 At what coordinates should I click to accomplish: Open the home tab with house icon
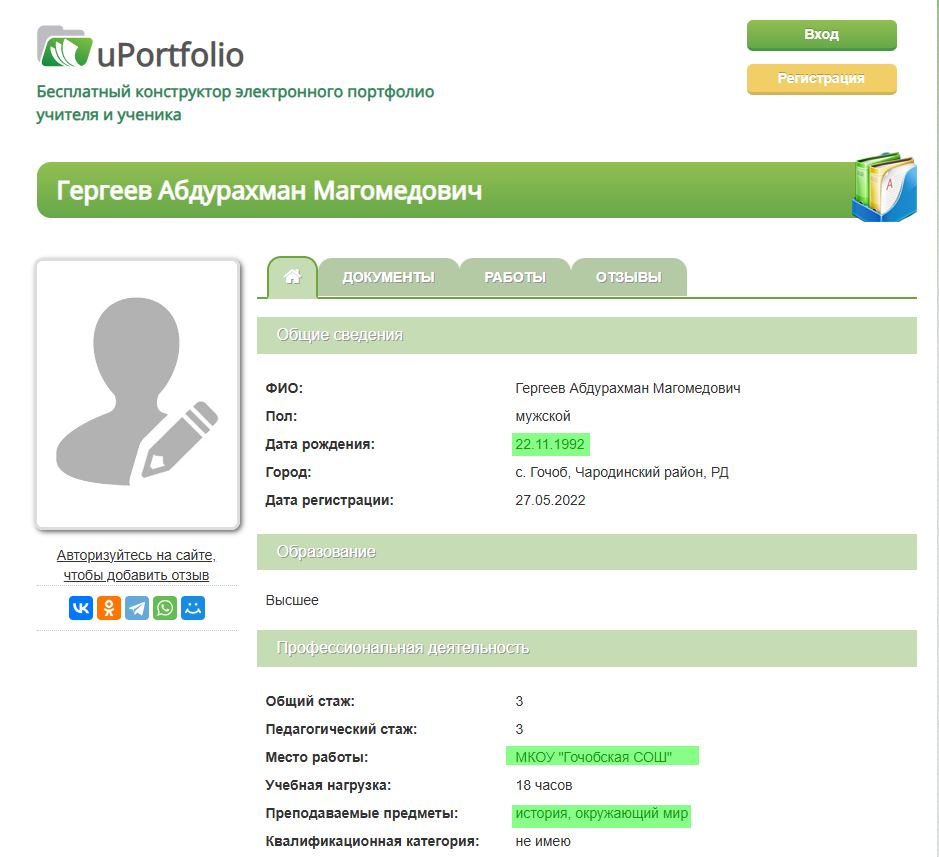(x=293, y=277)
